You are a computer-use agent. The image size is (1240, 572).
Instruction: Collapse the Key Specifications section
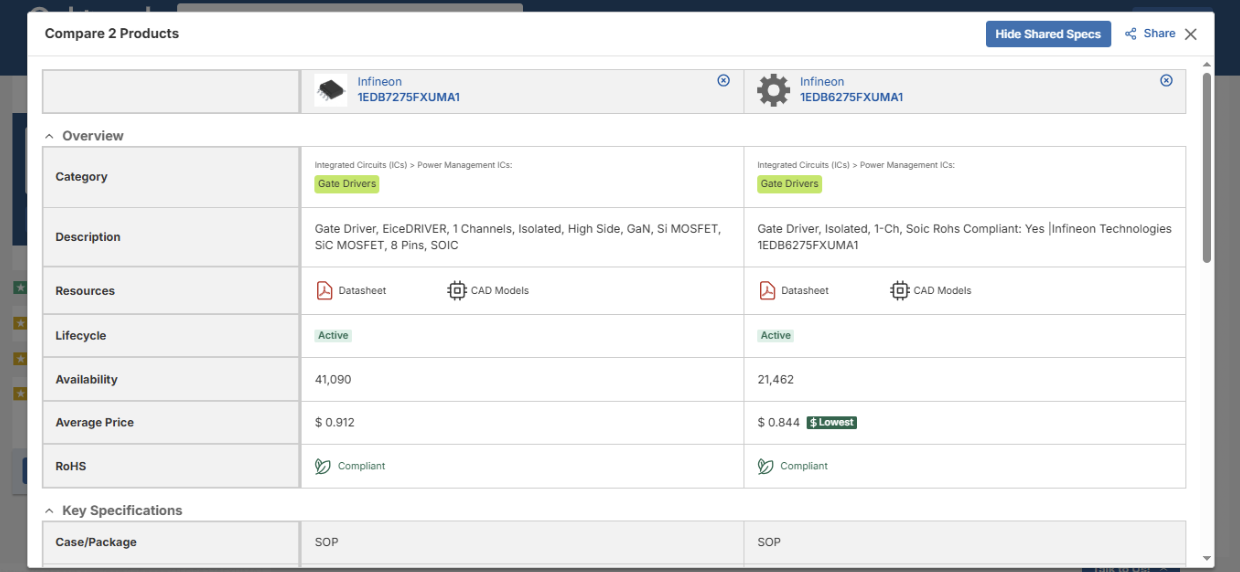tap(49, 511)
